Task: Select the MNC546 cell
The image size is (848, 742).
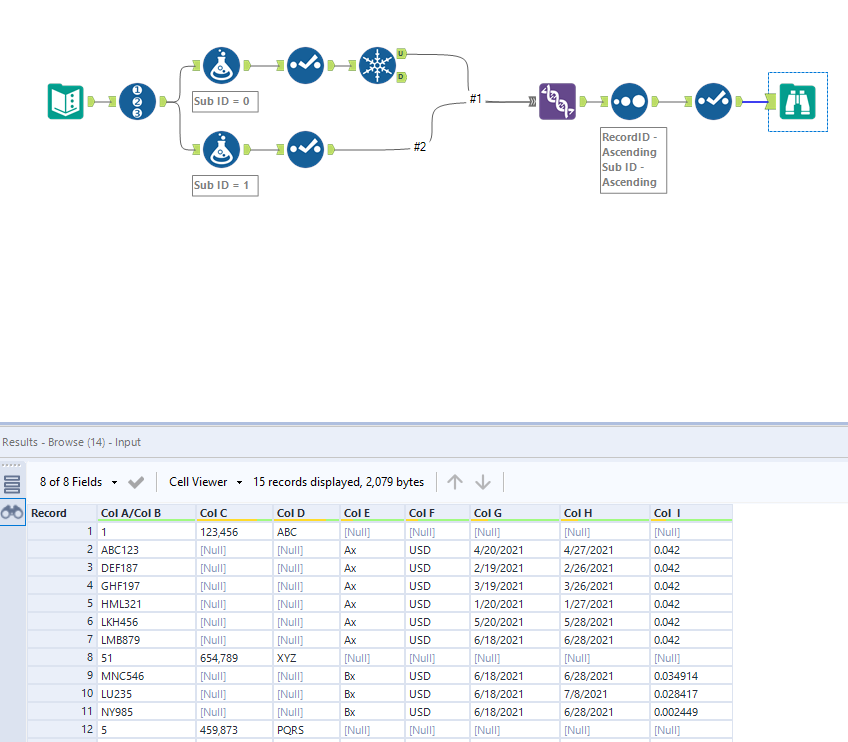Action: point(147,676)
